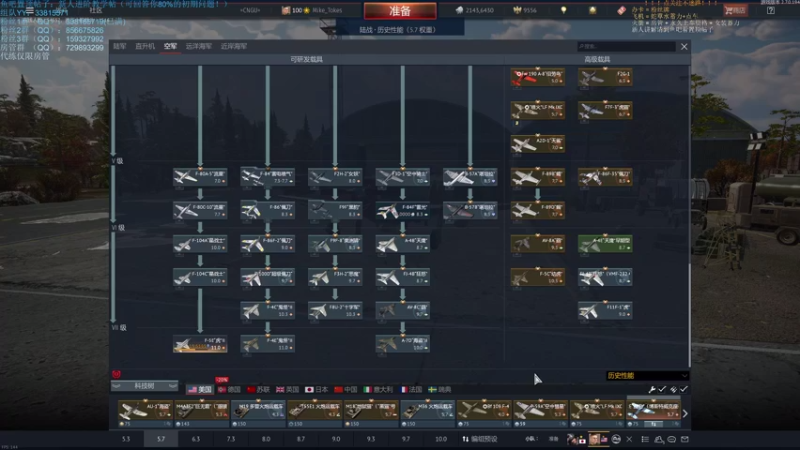Viewport: 800px width, 450px height.
Task: Click the lightbulb hint icon in top bar
Action: [x=564, y=10]
